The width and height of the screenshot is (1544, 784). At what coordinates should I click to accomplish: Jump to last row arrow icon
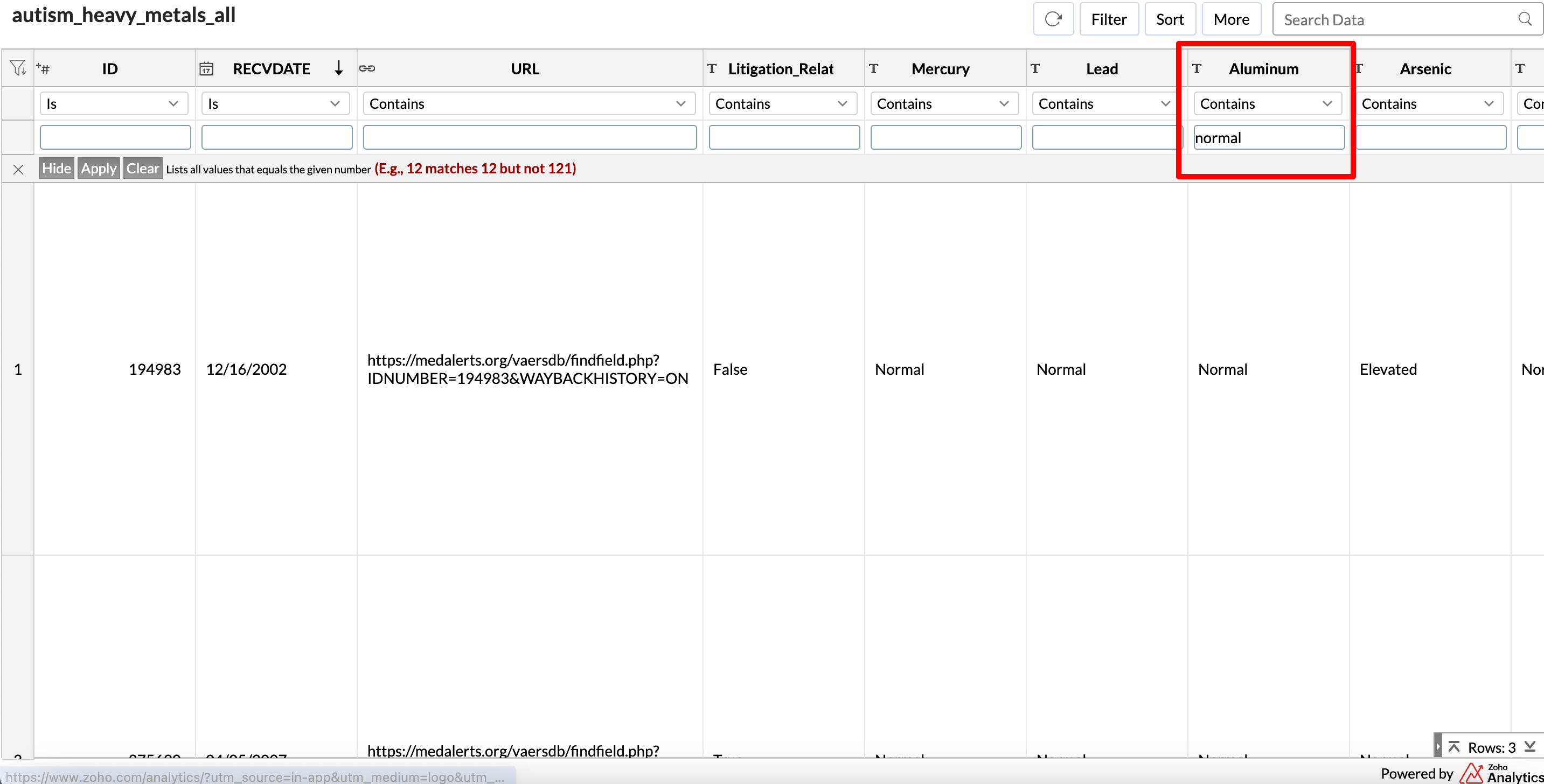pos(1529,746)
